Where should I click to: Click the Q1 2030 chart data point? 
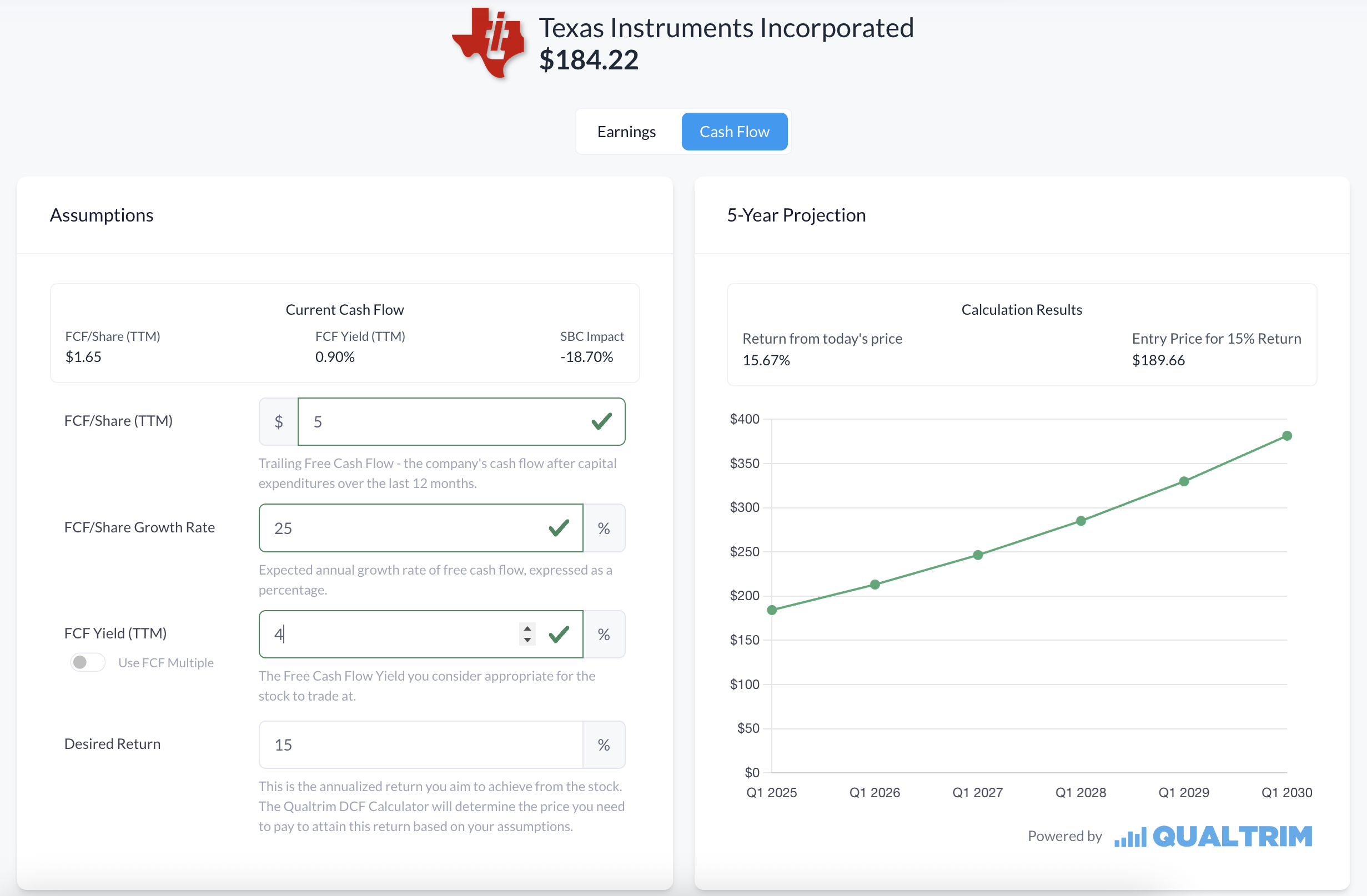1287,436
